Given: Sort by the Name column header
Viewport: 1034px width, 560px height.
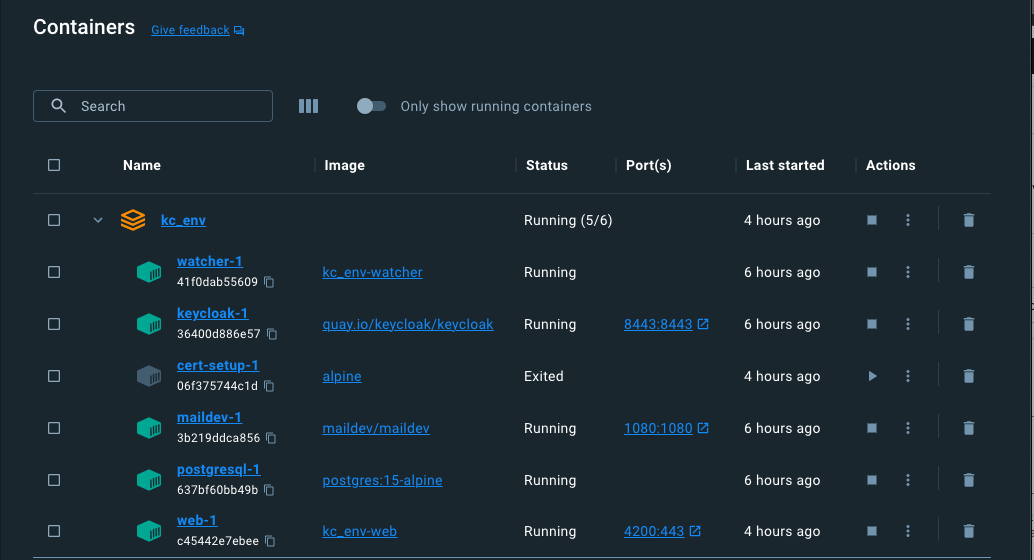Looking at the screenshot, I should pyautogui.click(x=142, y=166).
